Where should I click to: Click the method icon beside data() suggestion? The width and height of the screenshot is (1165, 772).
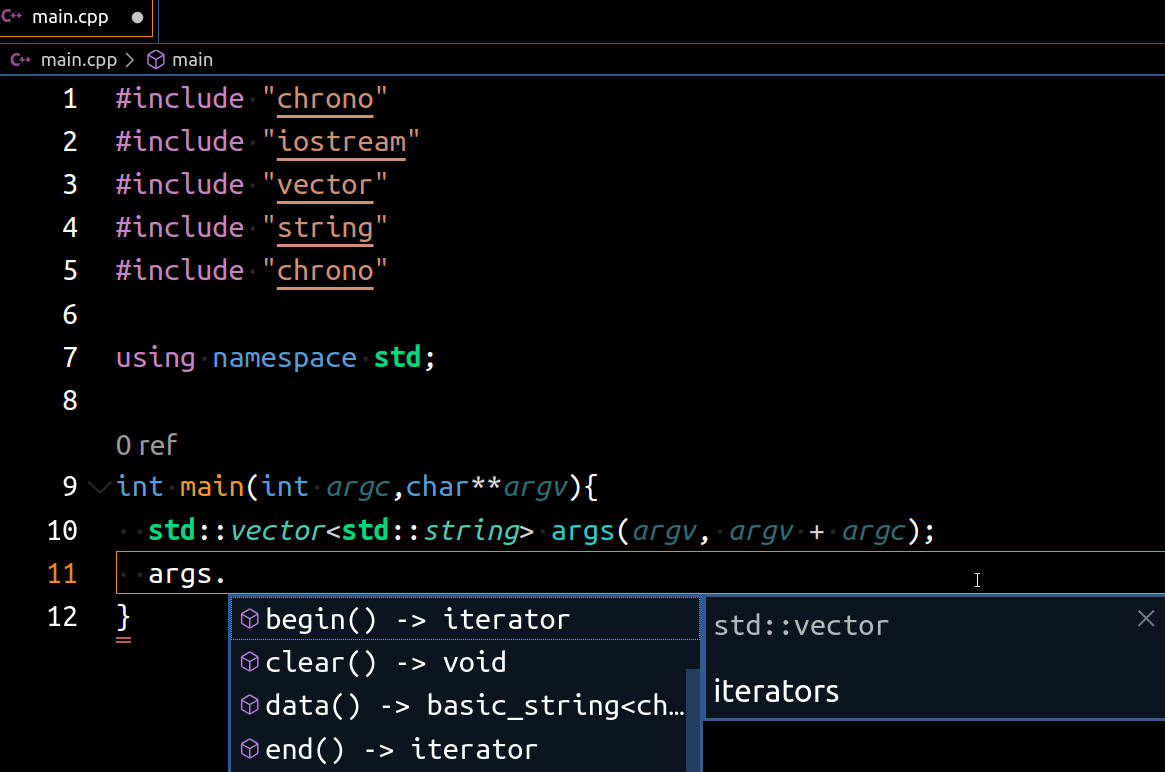249,705
